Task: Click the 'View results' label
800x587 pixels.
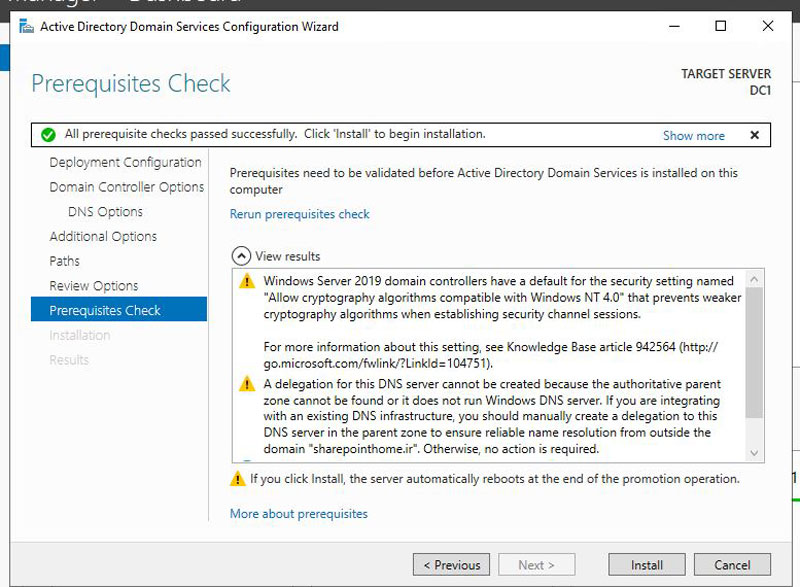Action: pos(288,256)
